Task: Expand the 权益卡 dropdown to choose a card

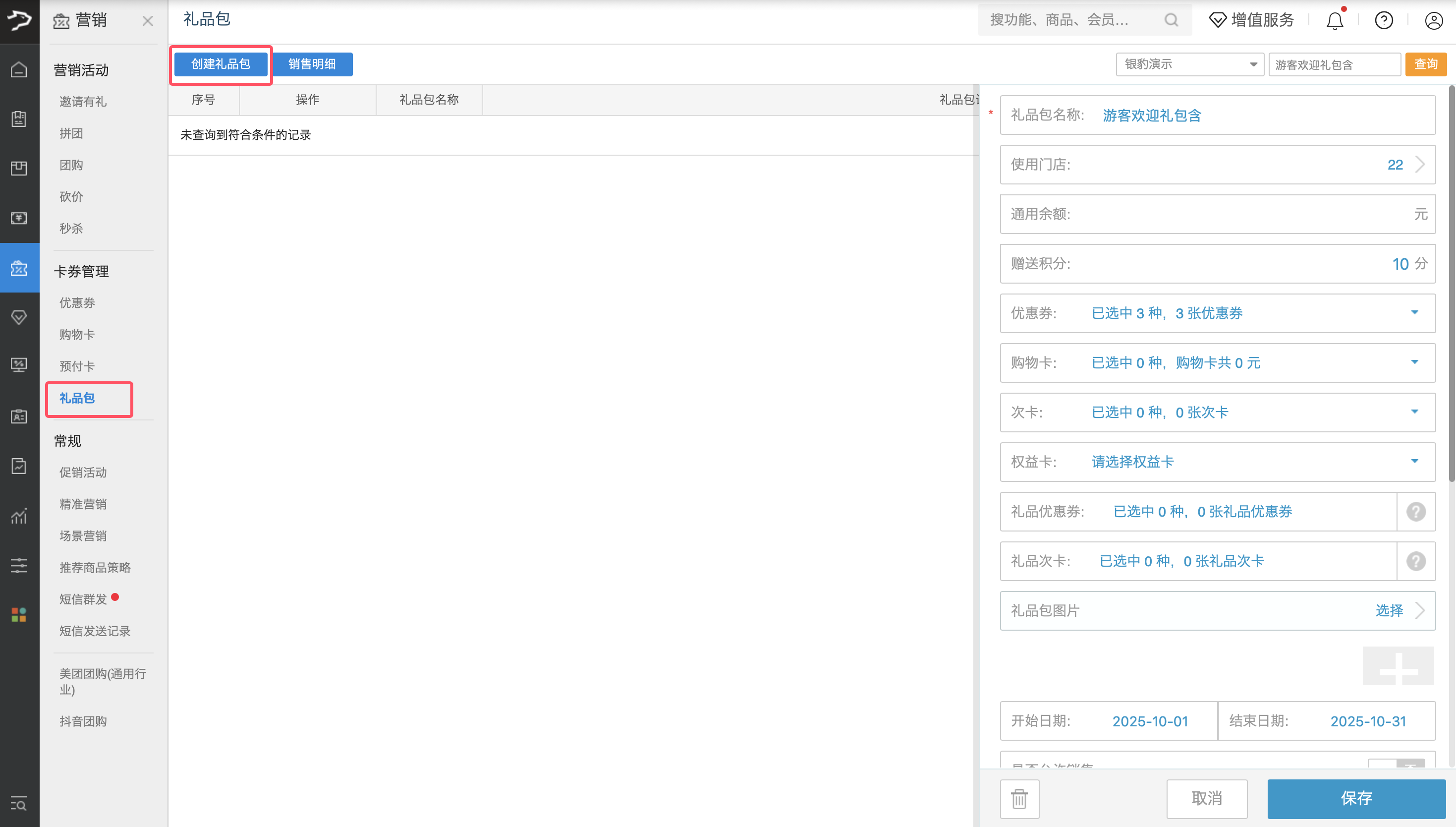Action: [1414, 462]
